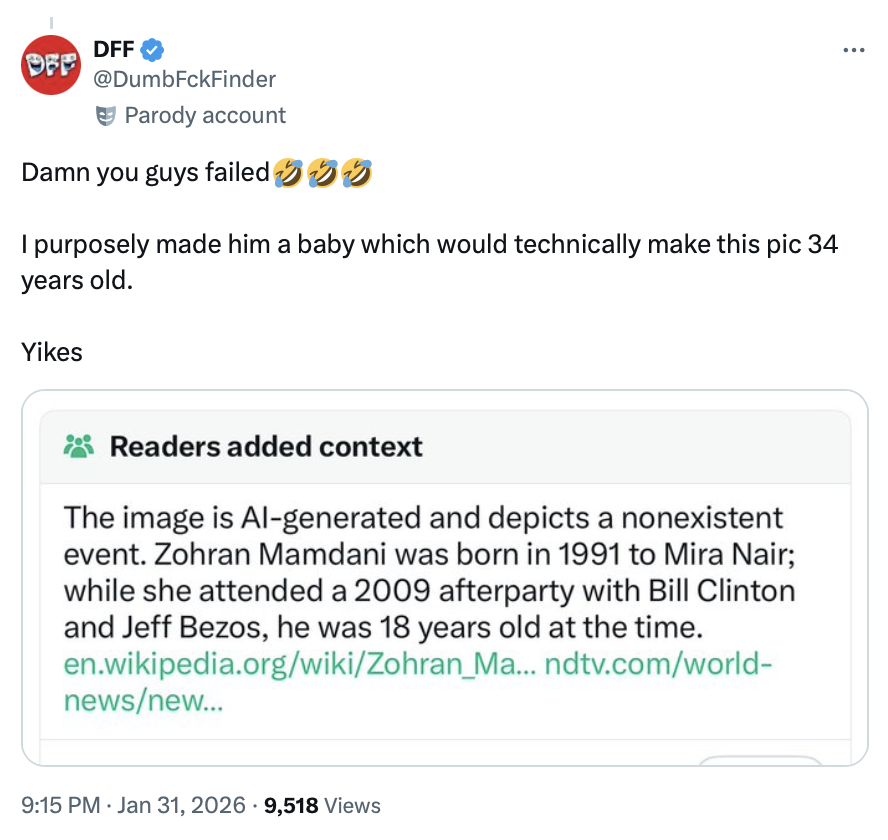Click the DFF display name
Viewport: 888px width, 840px height.
point(113,49)
